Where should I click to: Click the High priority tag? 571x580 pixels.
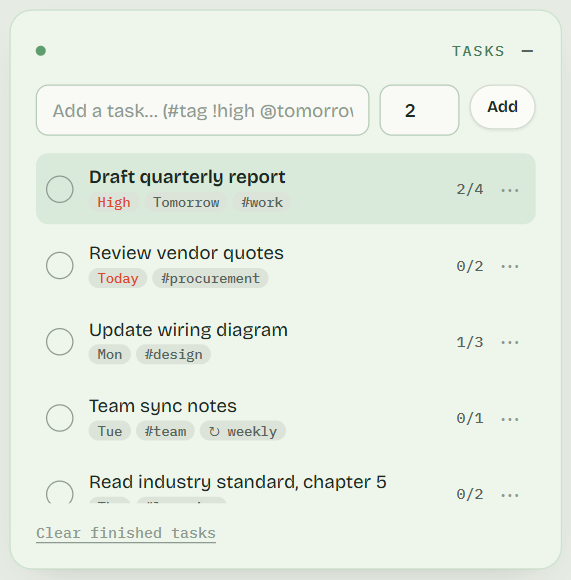pos(114,202)
